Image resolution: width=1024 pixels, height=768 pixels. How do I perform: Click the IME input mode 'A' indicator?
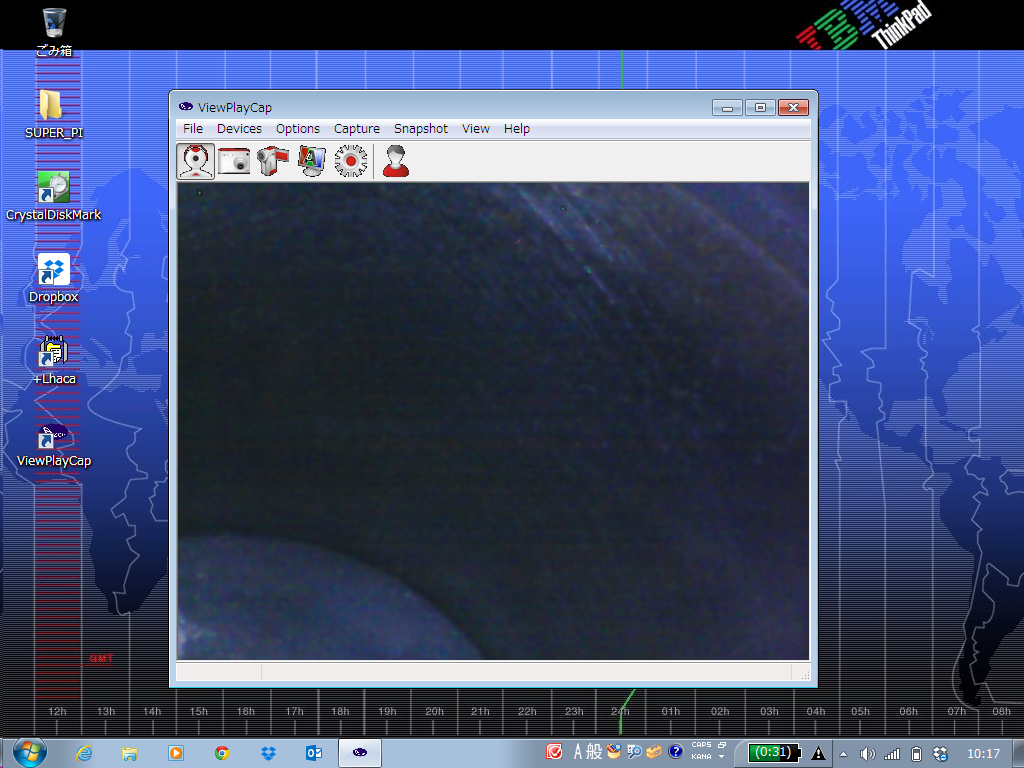577,752
